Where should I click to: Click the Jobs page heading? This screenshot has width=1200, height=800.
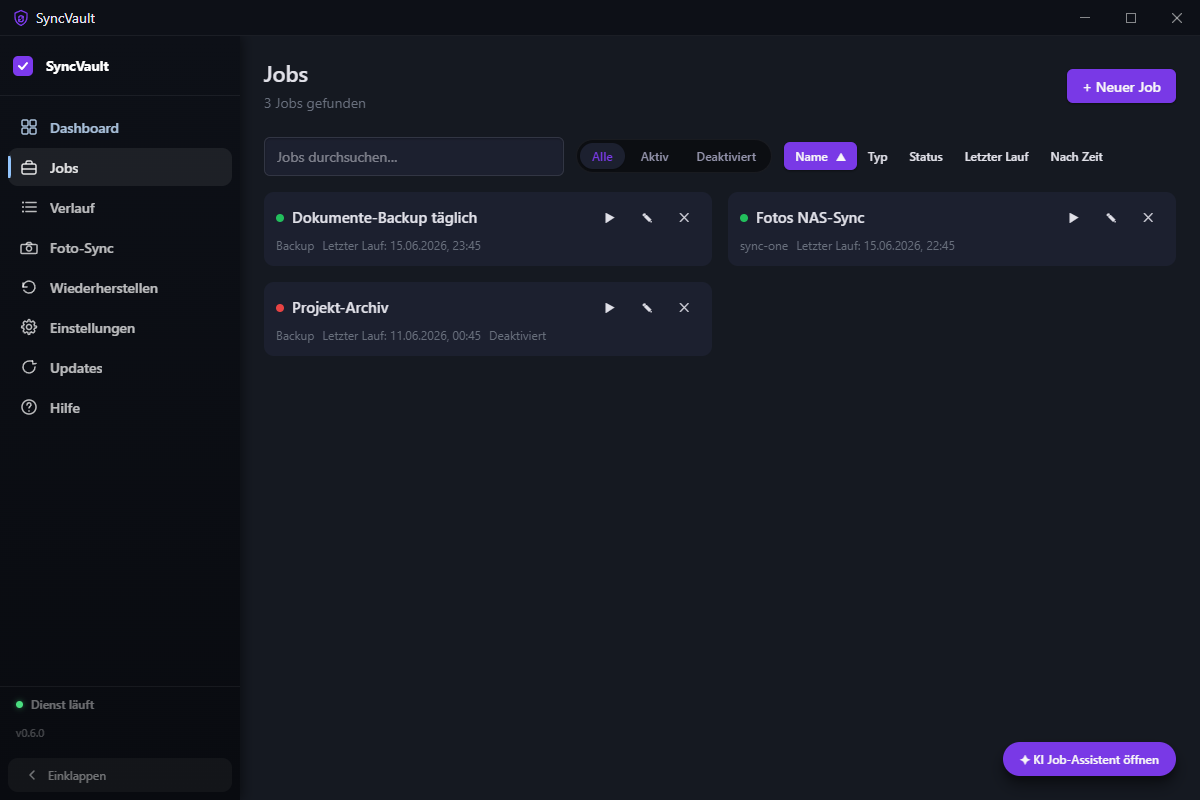coord(286,74)
